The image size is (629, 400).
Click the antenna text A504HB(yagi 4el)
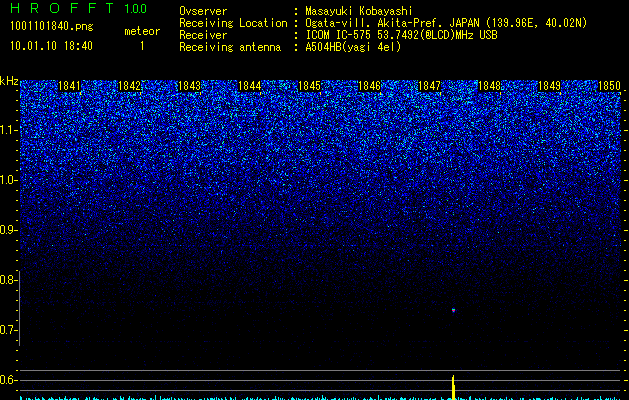point(353,47)
